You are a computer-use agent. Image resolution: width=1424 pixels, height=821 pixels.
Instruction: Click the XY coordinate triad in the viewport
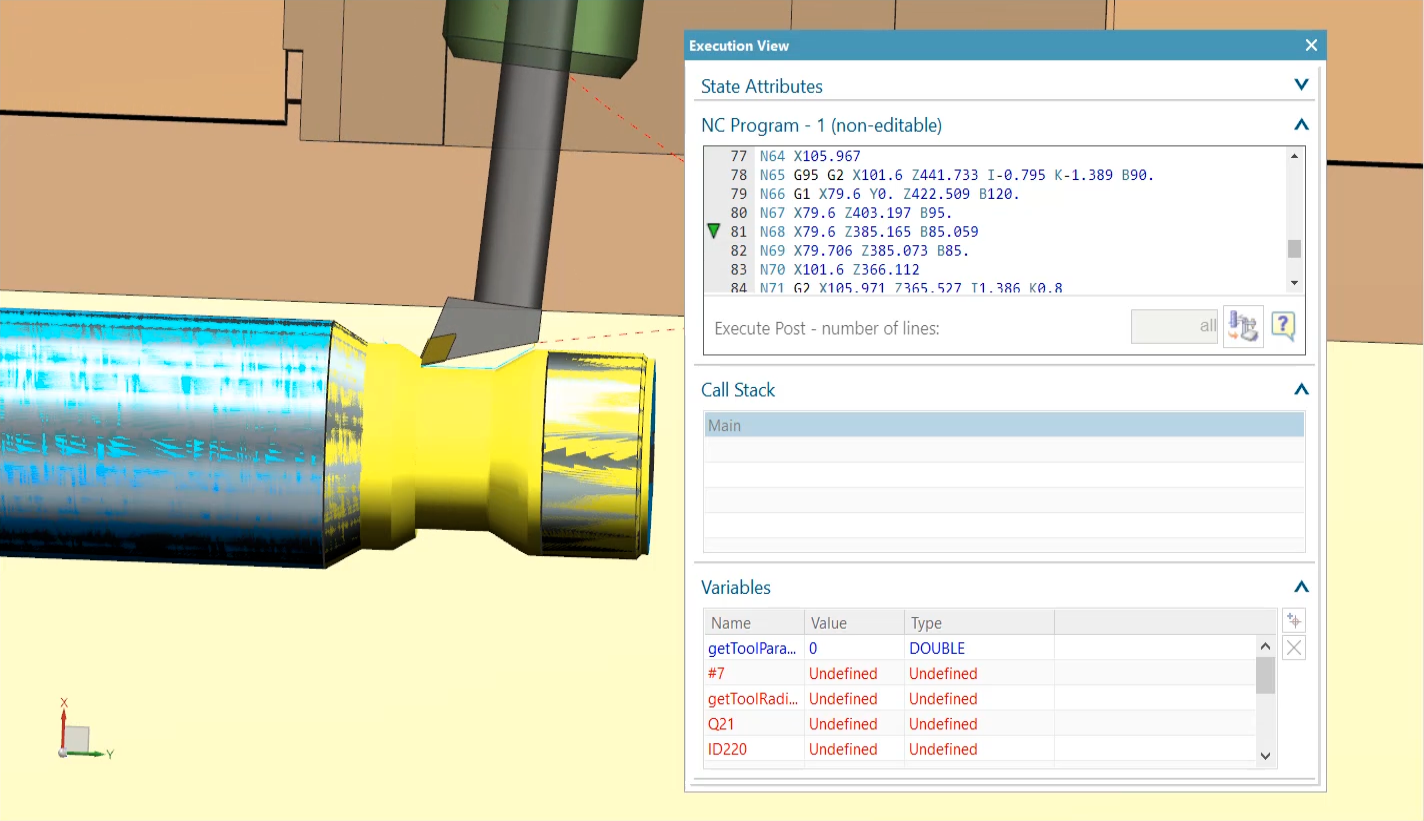pos(84,727)
